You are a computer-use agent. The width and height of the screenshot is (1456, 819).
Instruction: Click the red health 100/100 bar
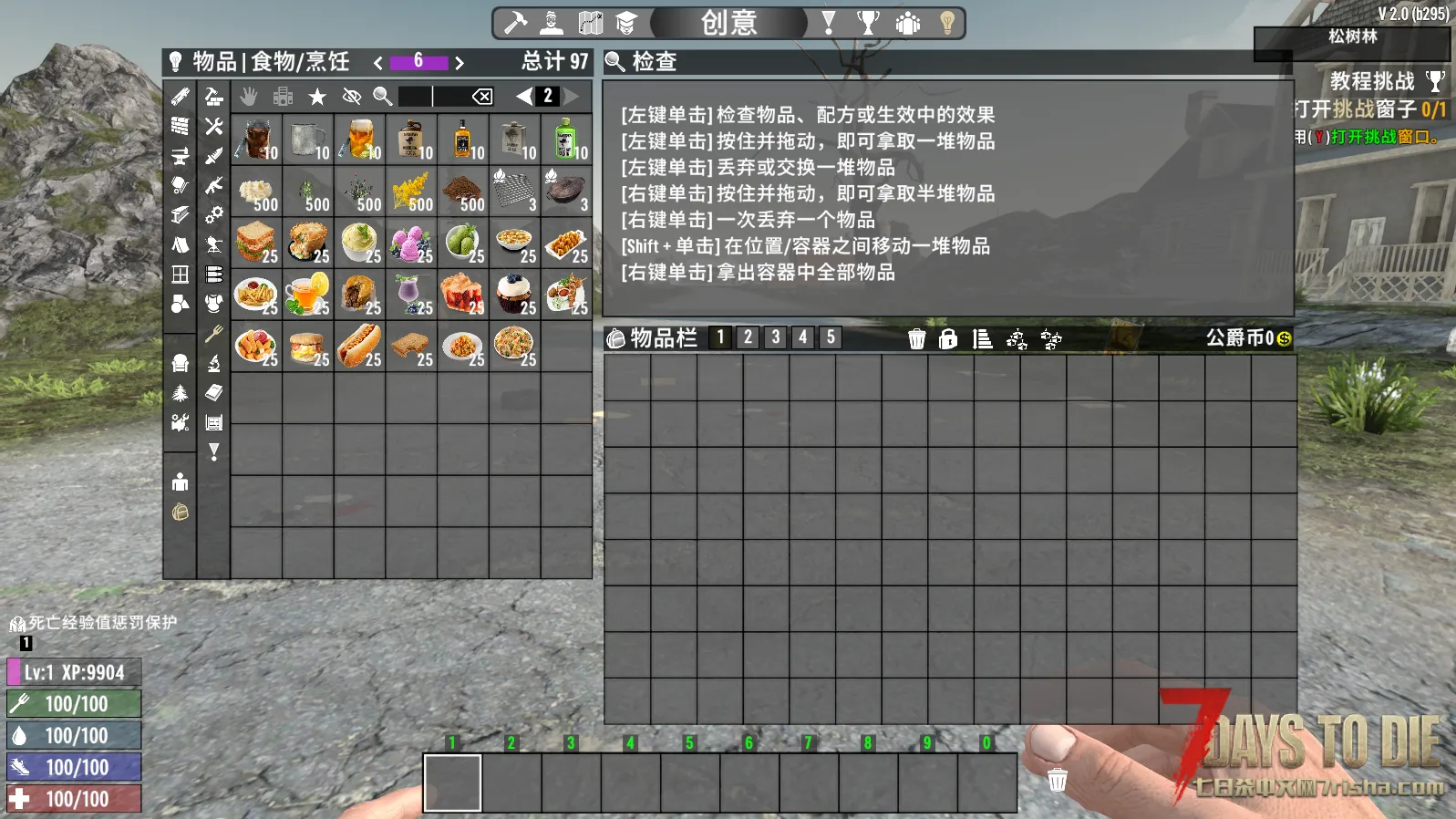74,799
